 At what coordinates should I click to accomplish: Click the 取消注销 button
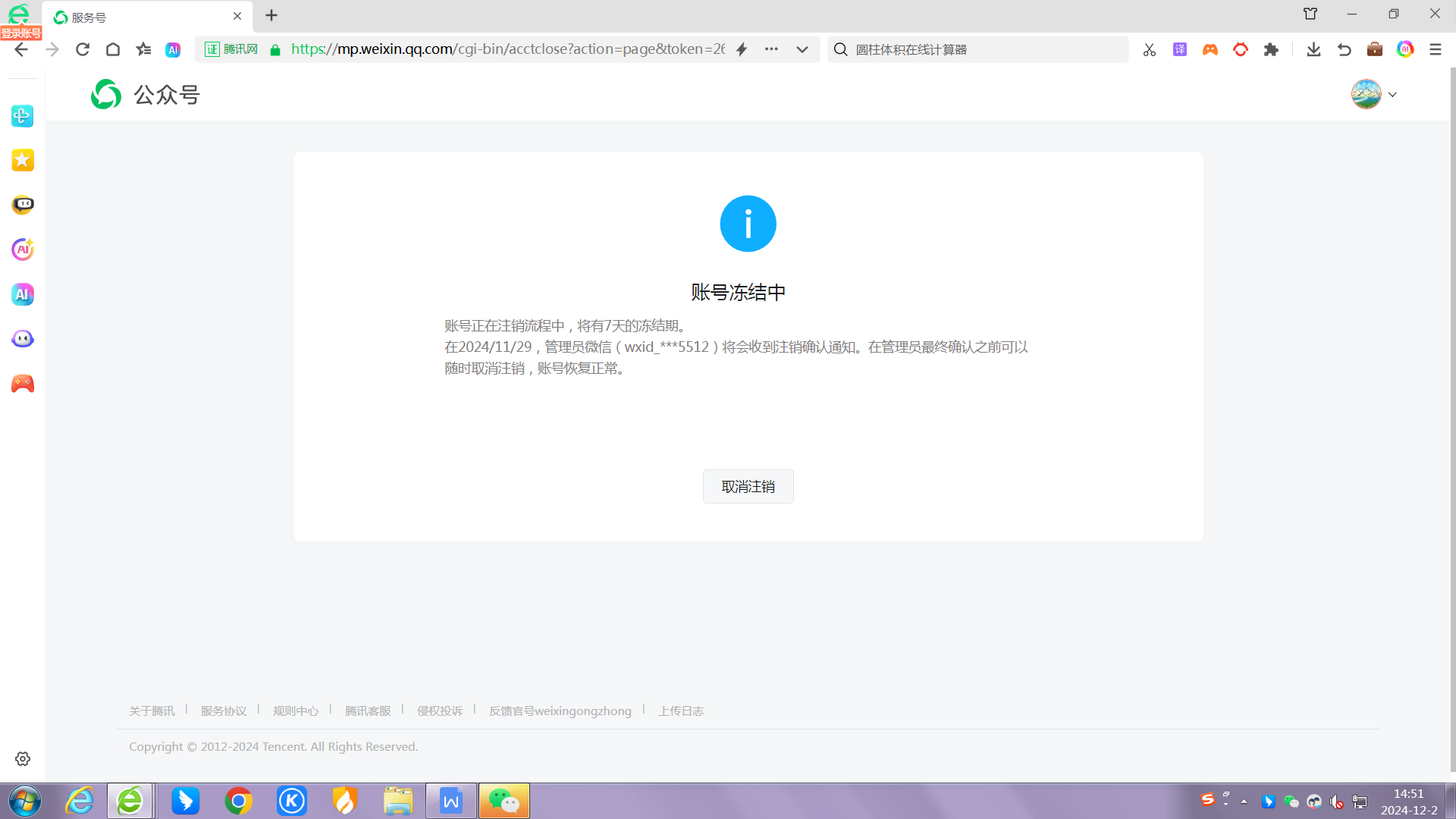748,486
